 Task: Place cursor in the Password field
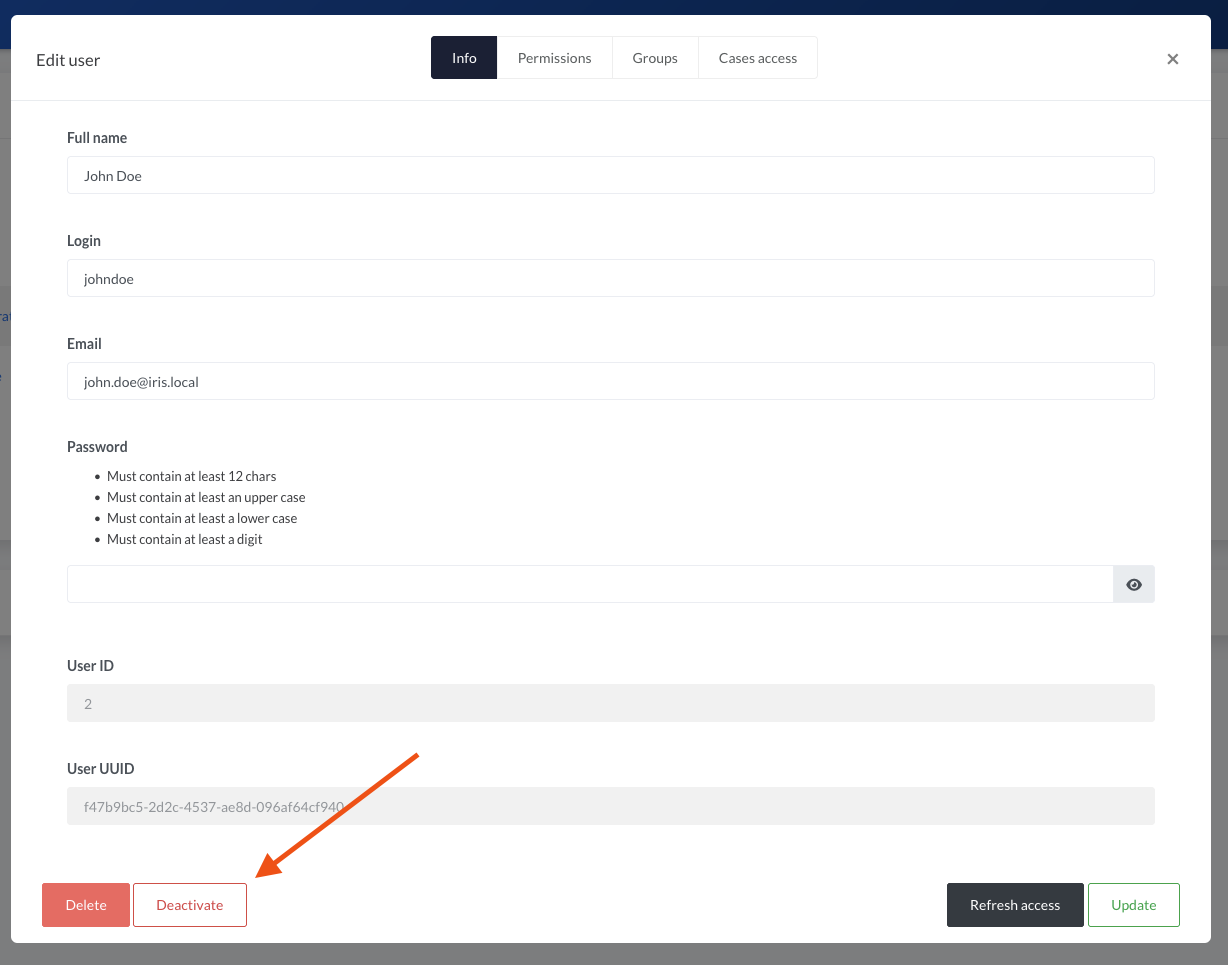(x=590, y=584)
